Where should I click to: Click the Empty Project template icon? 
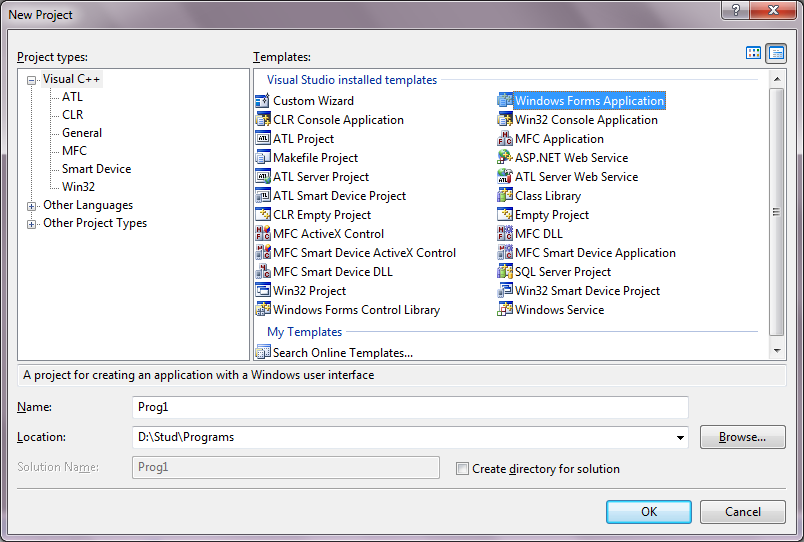pos(505,214)
